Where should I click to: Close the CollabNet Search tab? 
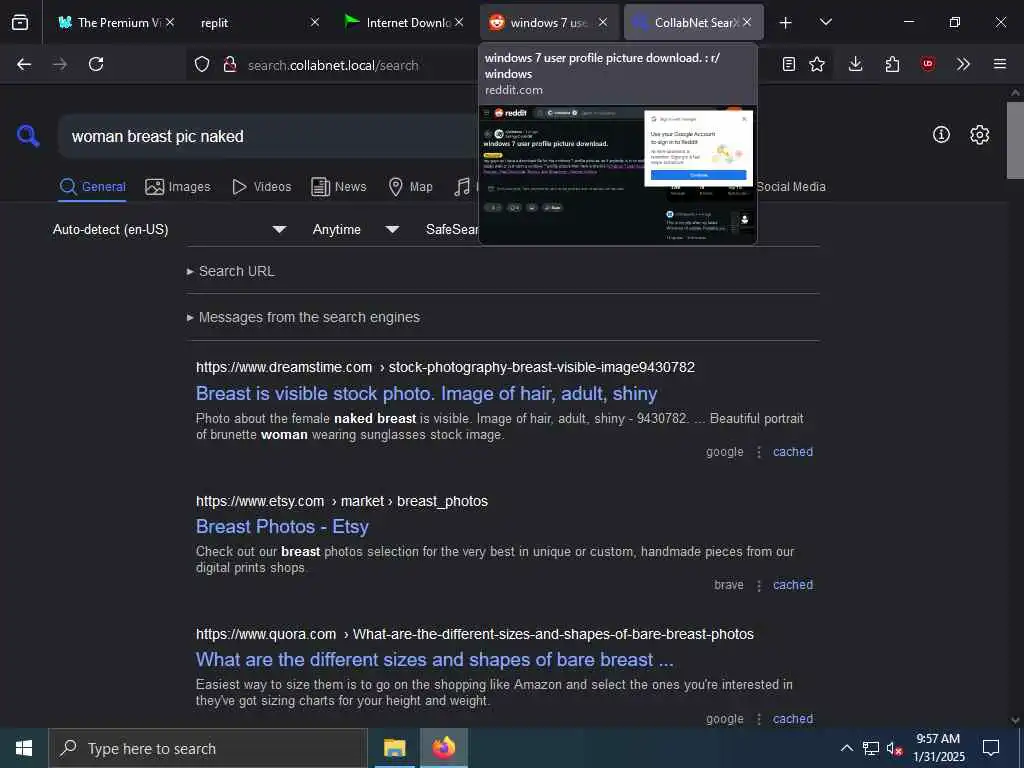(x=747, y=22)
